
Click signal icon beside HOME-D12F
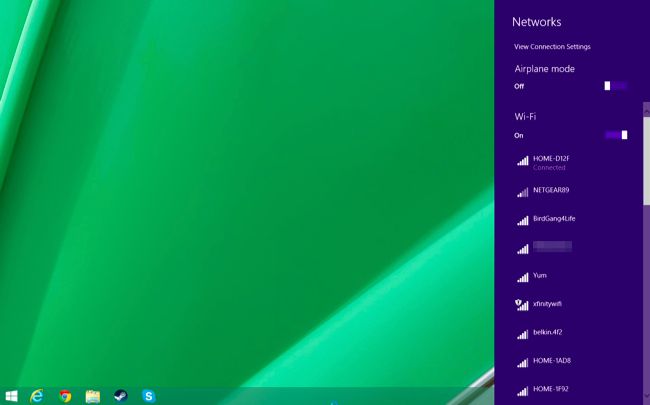tap(523, 161)
